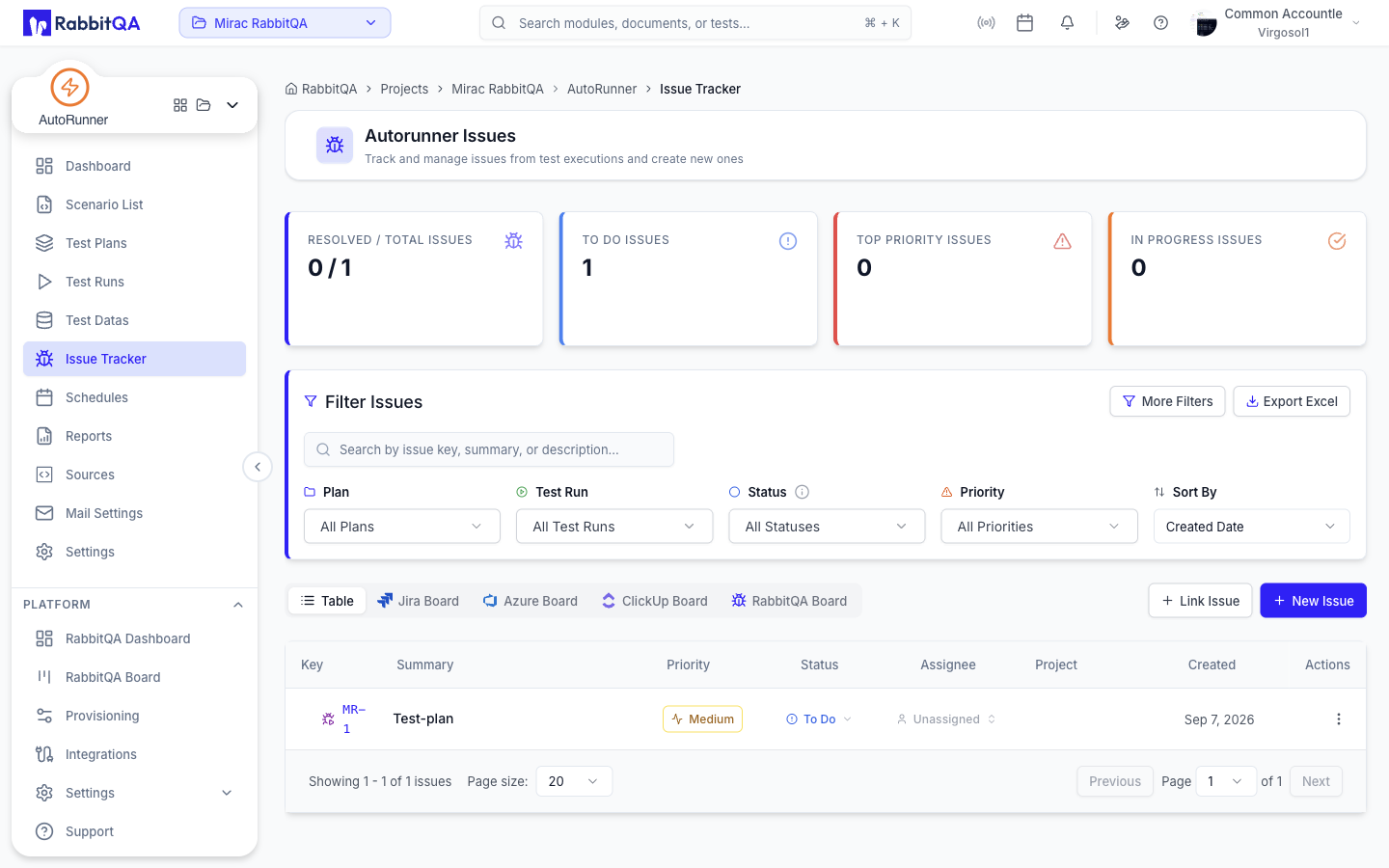
Task: Open the Mirac RabbitQA project dropdown
Action: pyautogui.click(x=285, y=23)
